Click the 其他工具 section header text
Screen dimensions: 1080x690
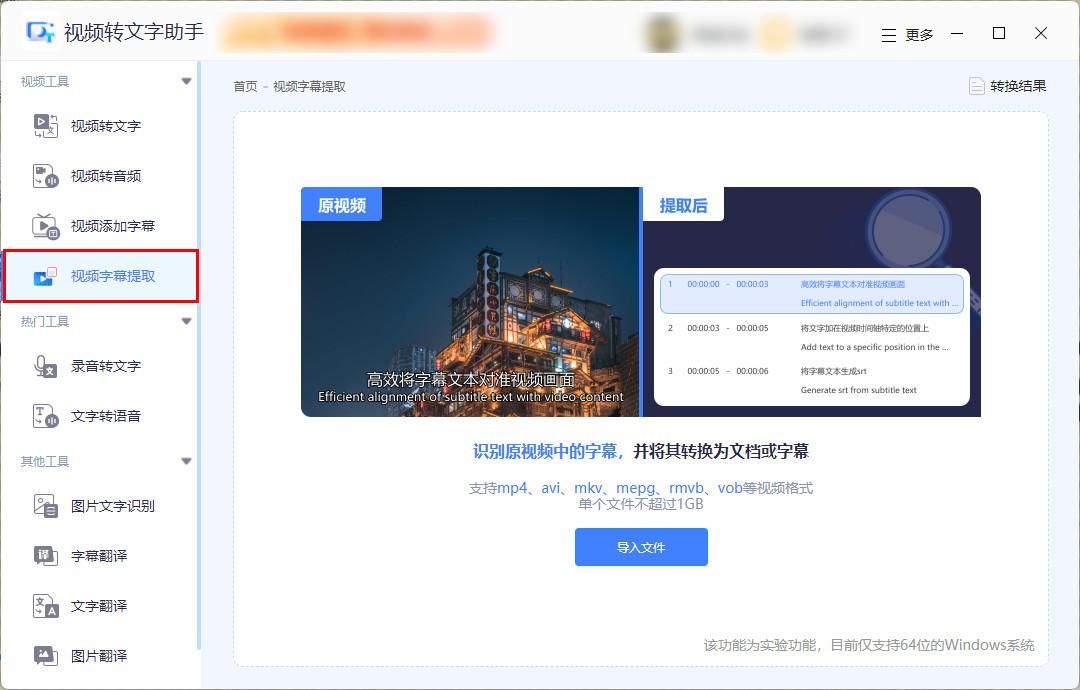coord(45,461)
